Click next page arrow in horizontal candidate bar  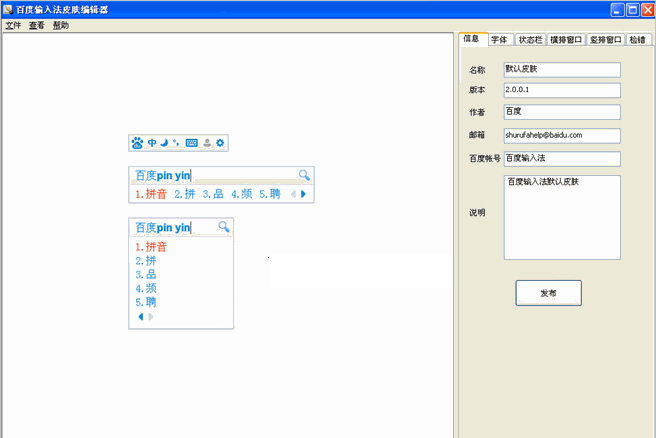tap(303, 194)
